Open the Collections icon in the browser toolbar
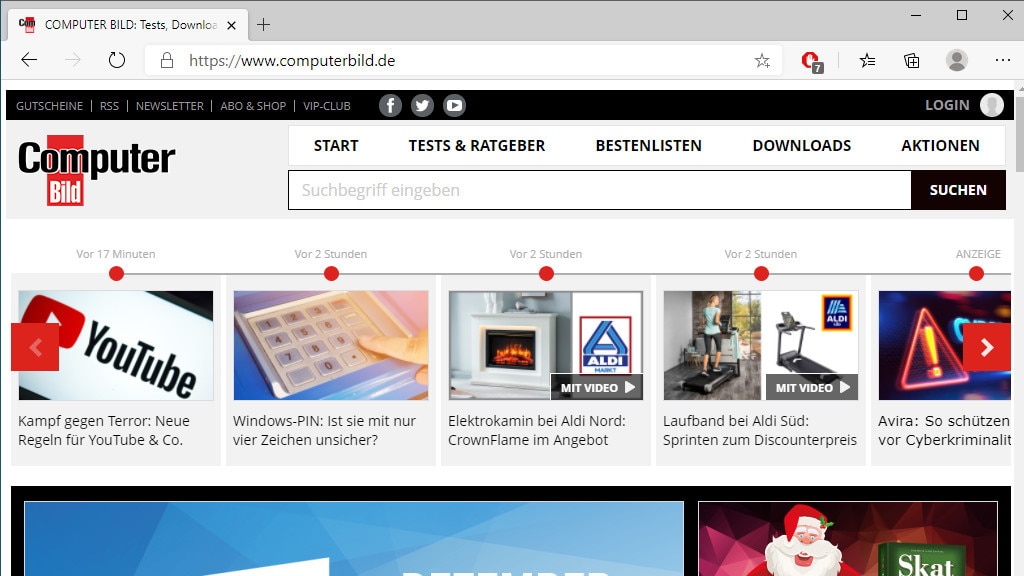 (x=911, y=60)
